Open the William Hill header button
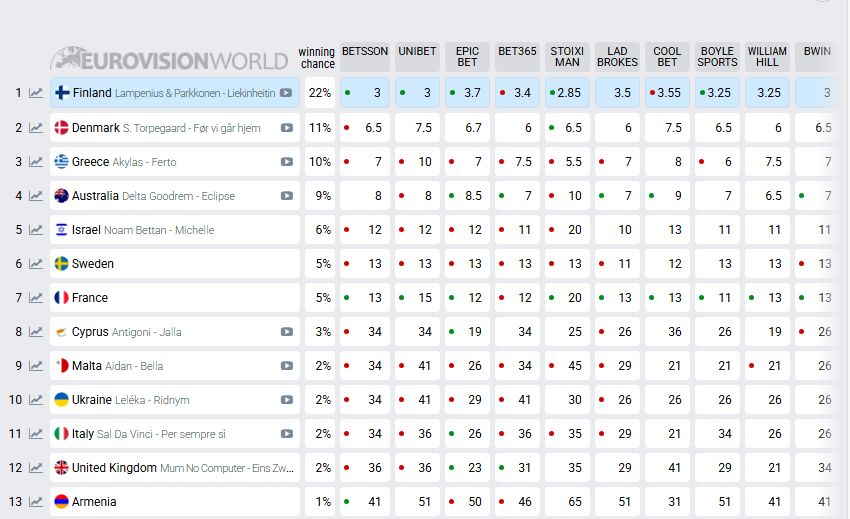Screen dimensions: 850x519 tap(767, 57)
